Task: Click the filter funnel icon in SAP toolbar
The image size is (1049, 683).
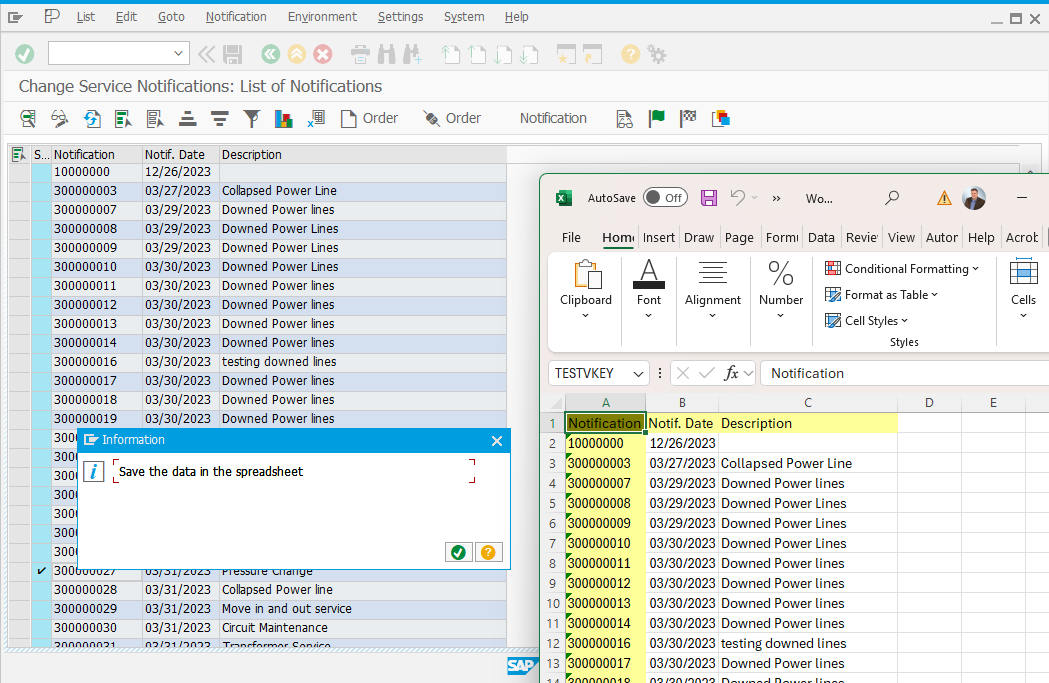Action: point(252,118)
